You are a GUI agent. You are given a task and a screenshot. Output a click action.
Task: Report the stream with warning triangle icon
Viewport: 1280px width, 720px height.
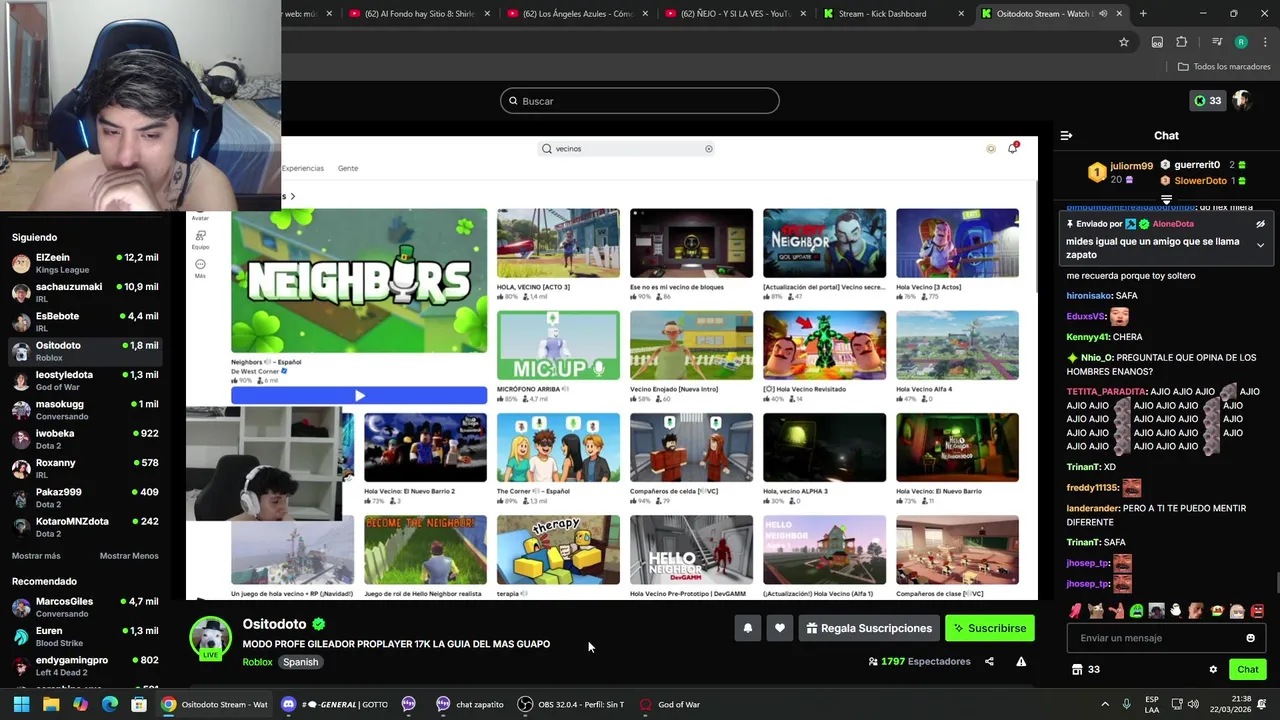coord(1021,661)
